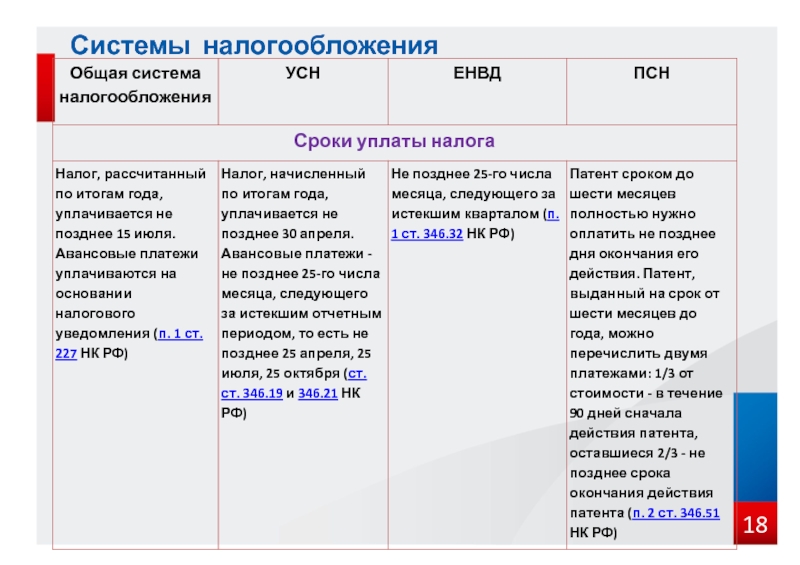
Task: Click the slide title 'Системы налогообложения'
Action: click(254, 45)
